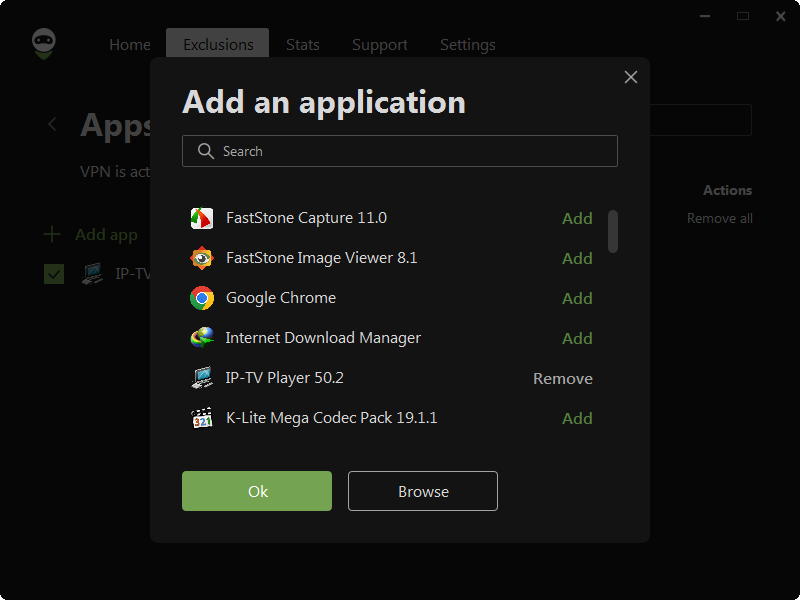The image size is (800, 600).
Task: Click the FastStone Capture 11.0 app icon
Action: (x=202, y=218)
